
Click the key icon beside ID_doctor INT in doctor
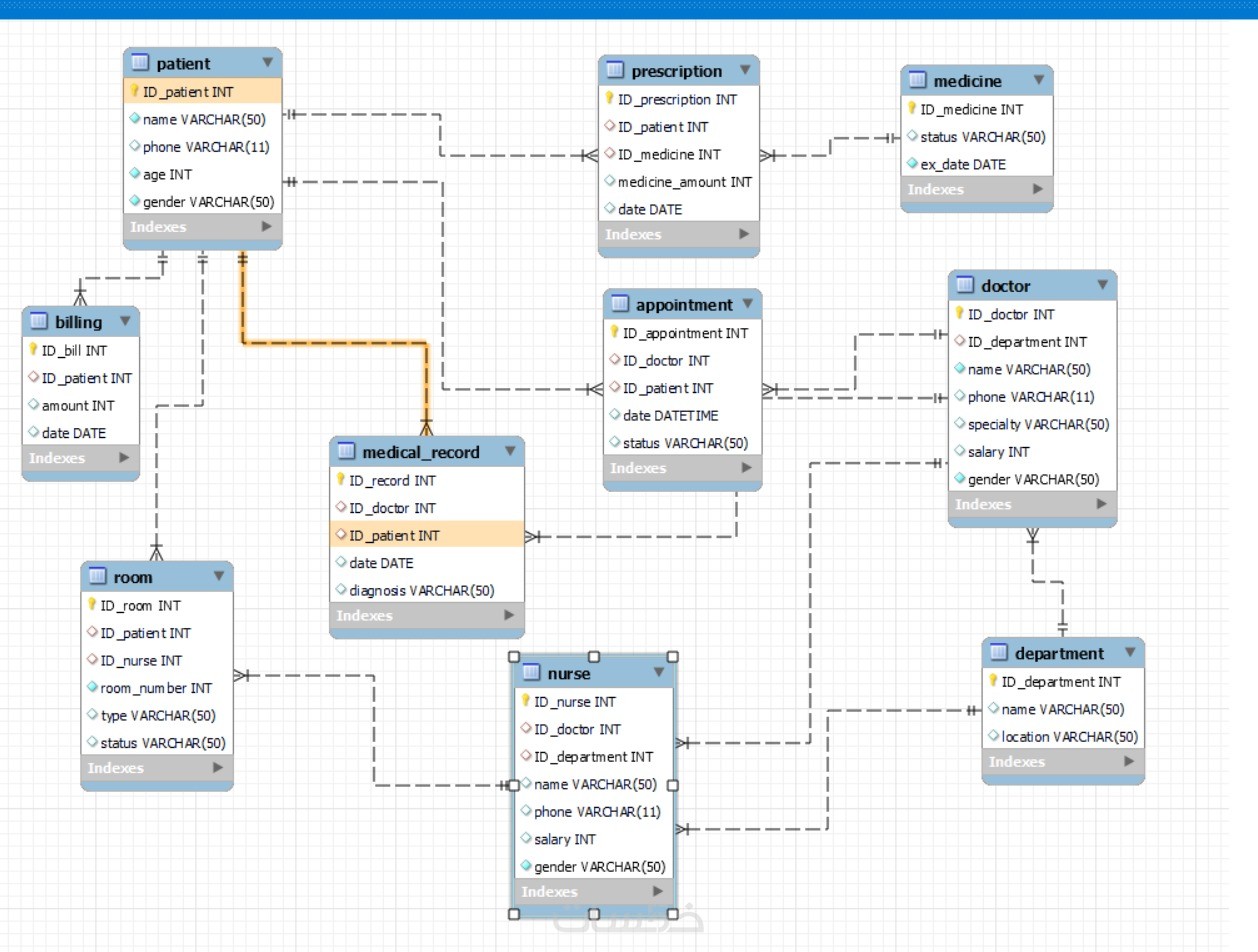point(959,314)
